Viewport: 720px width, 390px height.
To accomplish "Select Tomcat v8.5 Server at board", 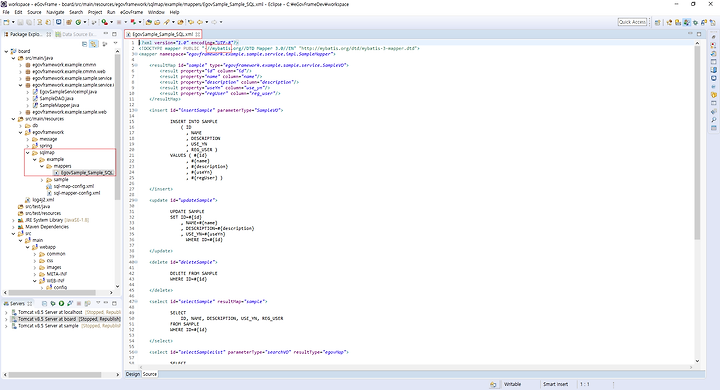I will (x=66, y=319).
